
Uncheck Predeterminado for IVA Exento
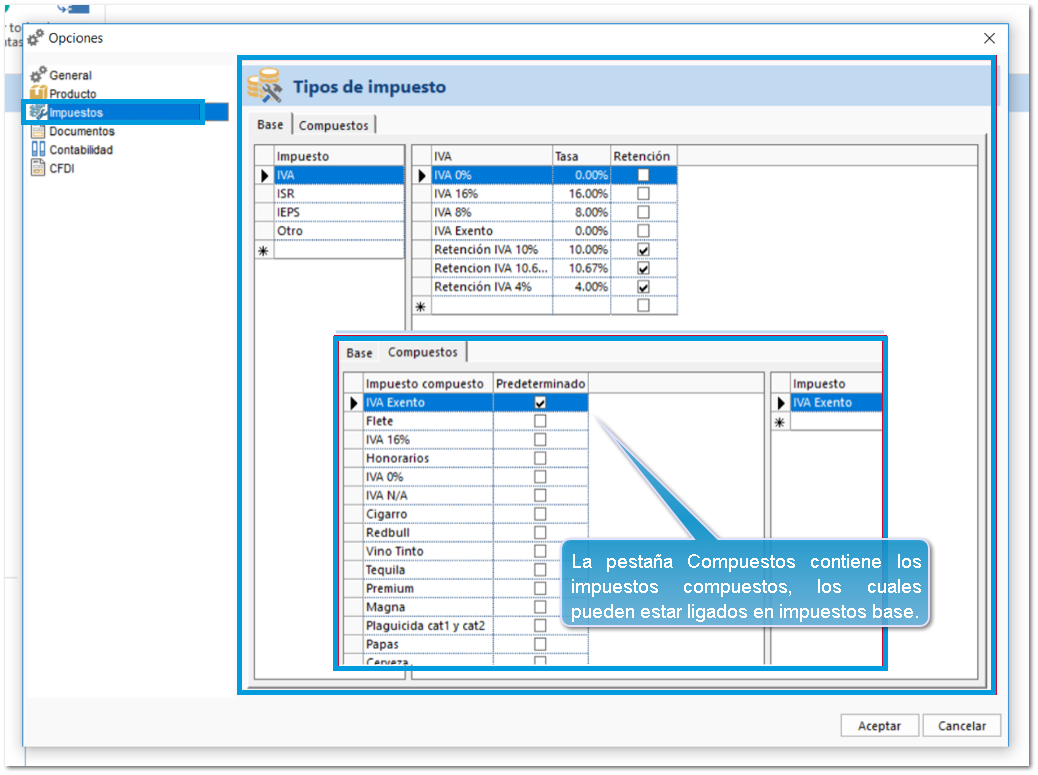point(540,402)
